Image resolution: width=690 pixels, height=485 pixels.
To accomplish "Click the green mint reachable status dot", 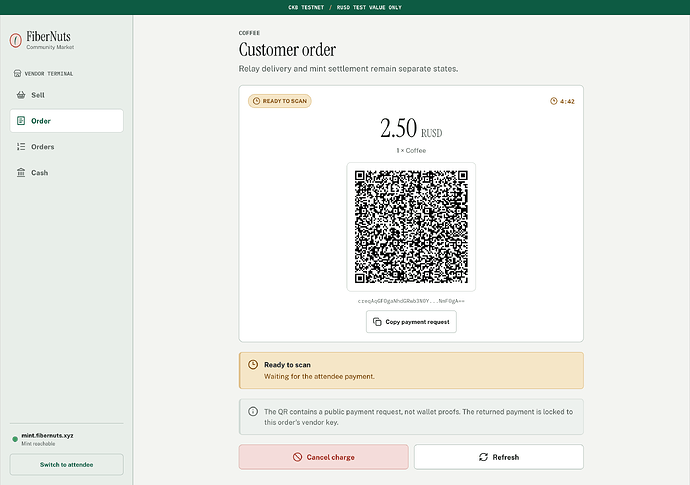I will (15, 439).
